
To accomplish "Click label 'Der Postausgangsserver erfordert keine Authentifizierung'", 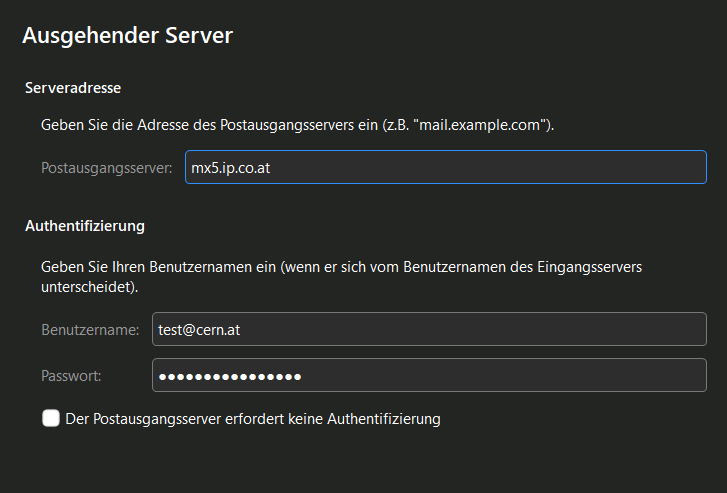I will click(x=252, y=419).
